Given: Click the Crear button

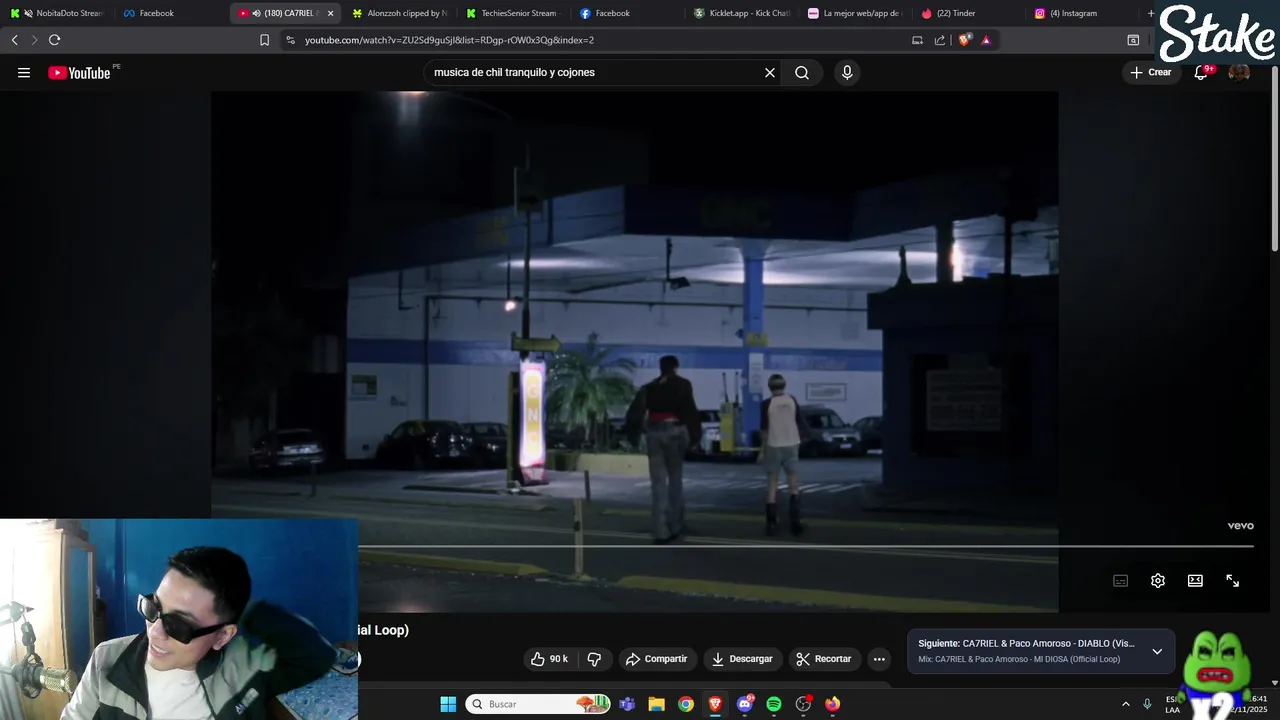Looking at the screenshot, I should pos(1150,73).
